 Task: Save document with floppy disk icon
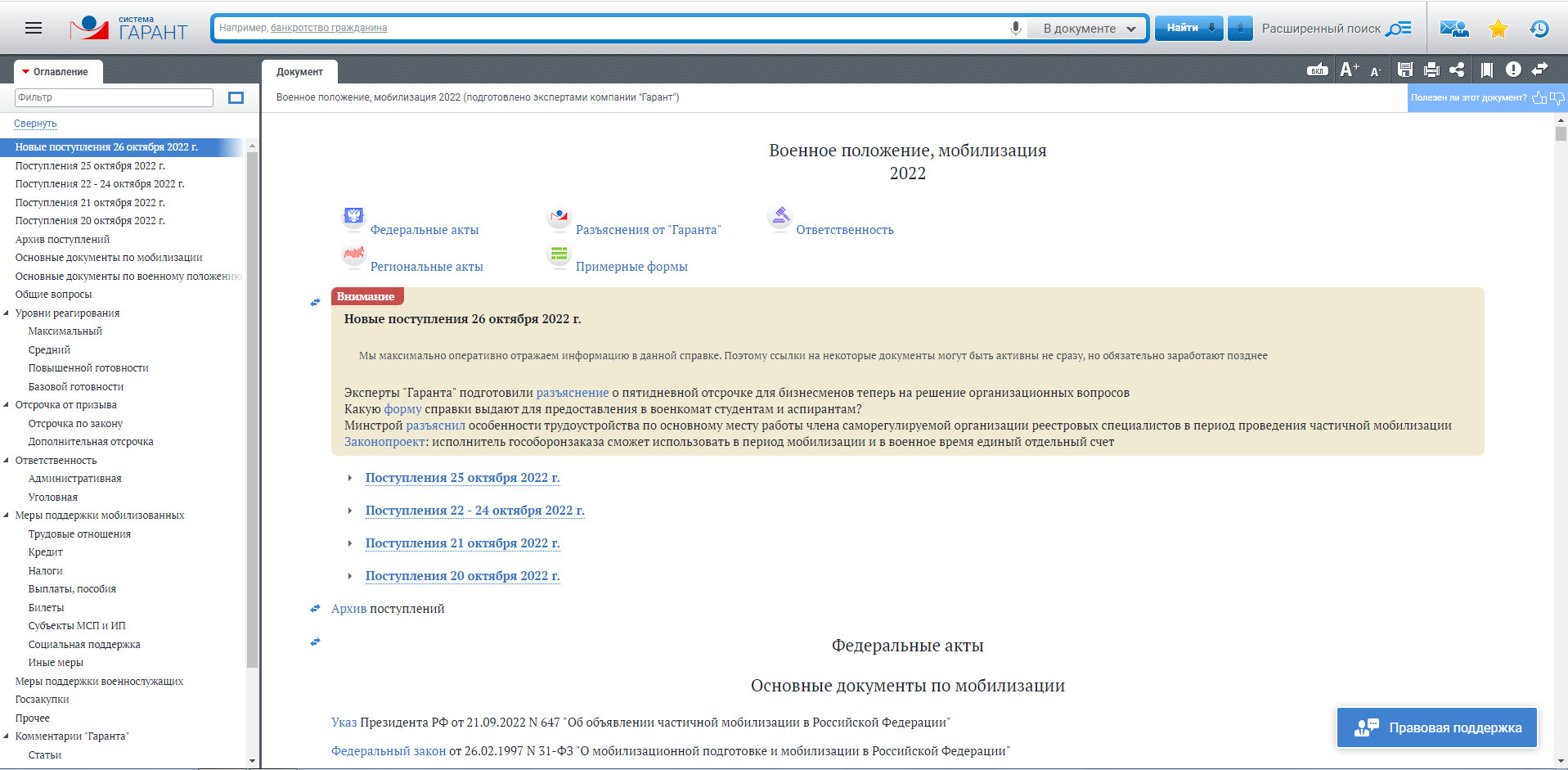pyautogui.click(x=1405, y=70)
